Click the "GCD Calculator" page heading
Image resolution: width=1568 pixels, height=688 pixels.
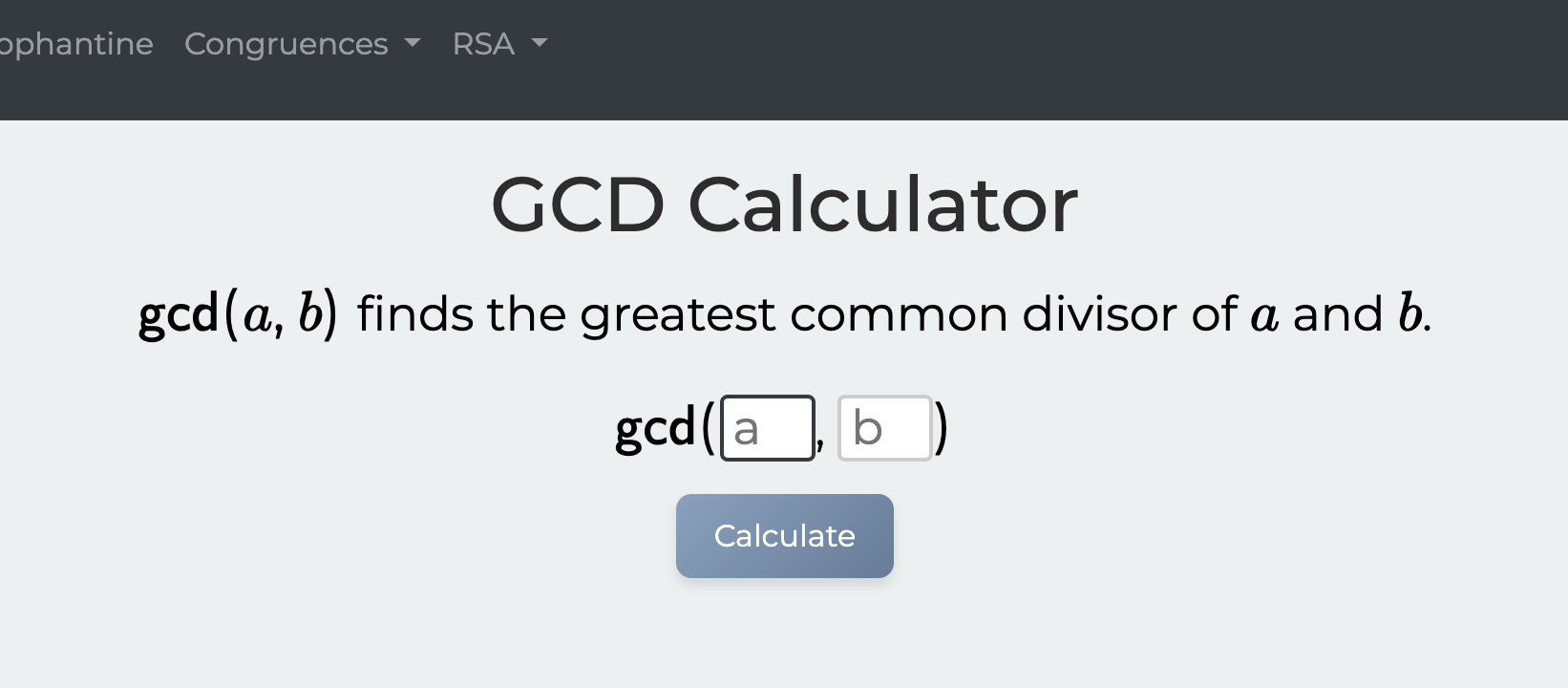coord(783,204)
